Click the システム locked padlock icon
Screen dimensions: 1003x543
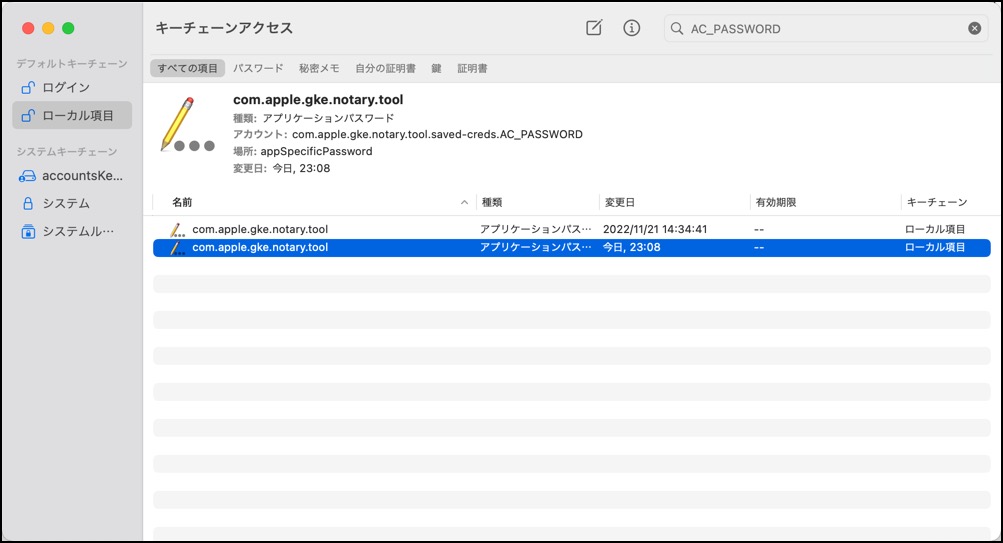(x=28, y=203)
